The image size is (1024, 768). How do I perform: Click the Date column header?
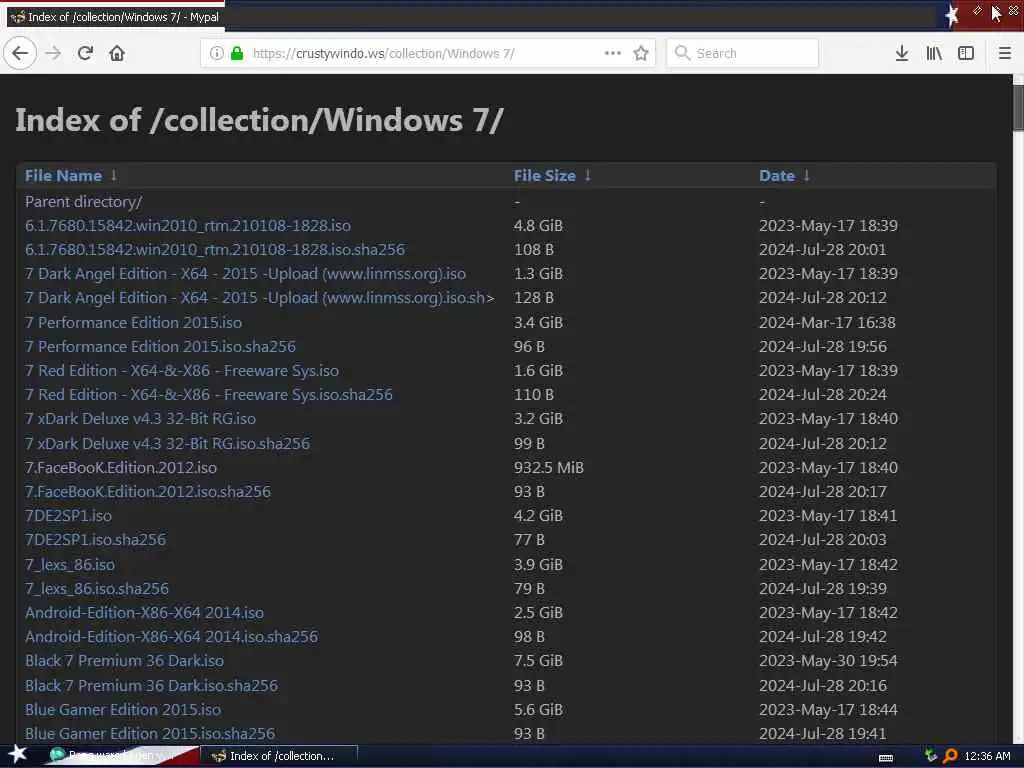[x=776, y=176]
